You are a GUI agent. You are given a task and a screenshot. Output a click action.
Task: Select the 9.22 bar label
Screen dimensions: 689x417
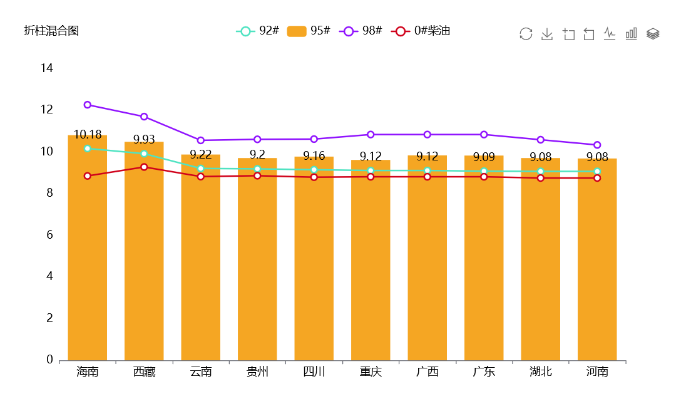(x=201, y=155)
